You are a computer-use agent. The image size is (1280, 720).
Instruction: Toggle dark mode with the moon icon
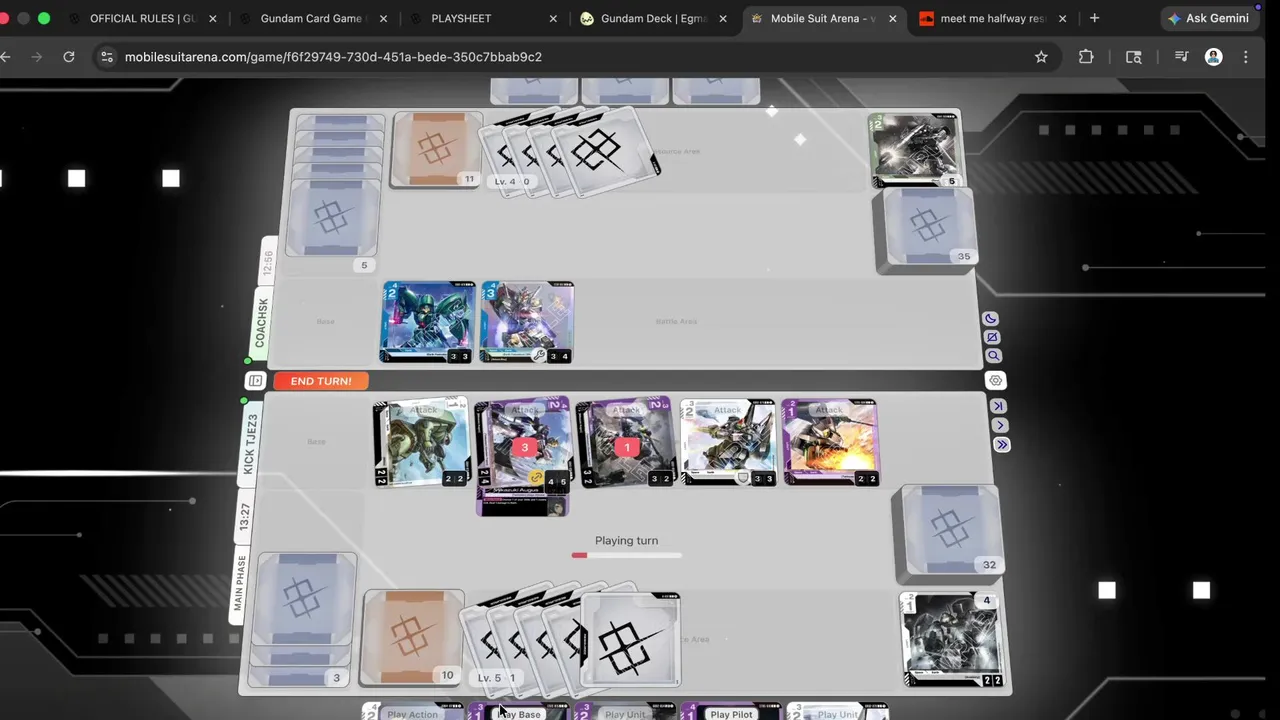(x=990, y=319)
